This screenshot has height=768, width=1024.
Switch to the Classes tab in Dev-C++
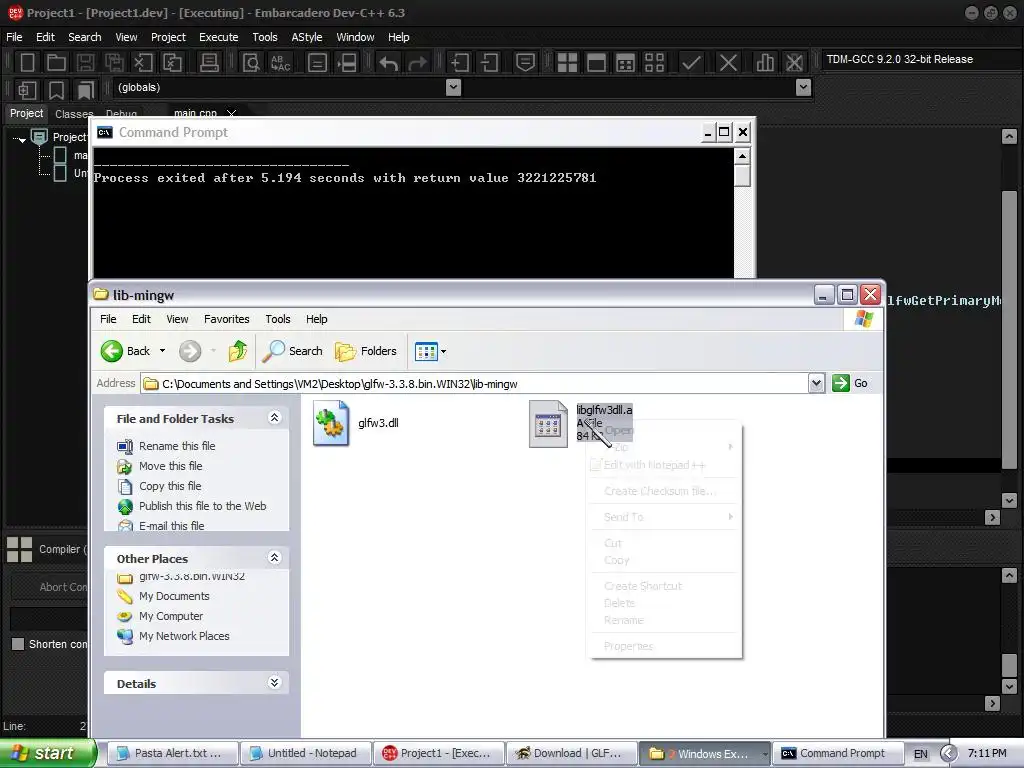point(74,114)
